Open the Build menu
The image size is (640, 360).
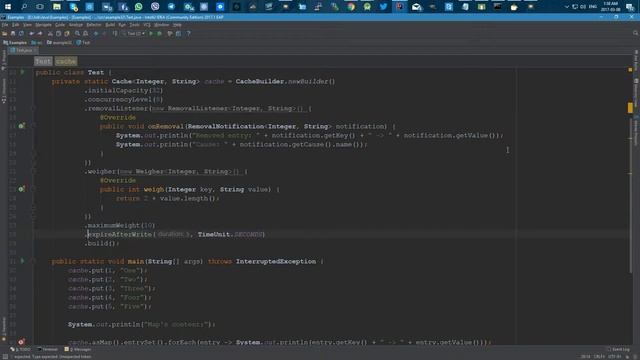click(x=110, y=25)
